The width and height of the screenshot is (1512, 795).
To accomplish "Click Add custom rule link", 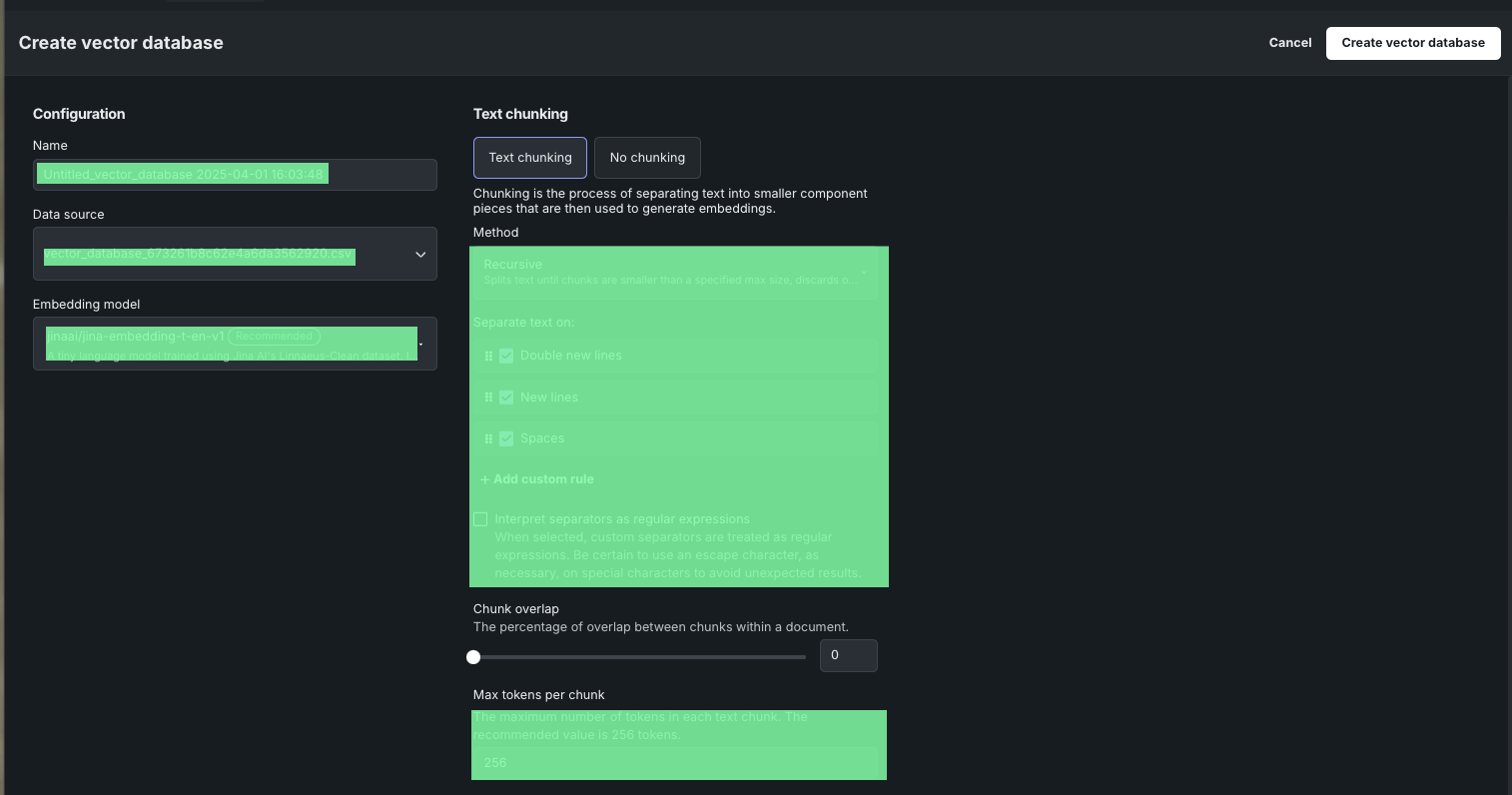I will [x=537, y=479].
